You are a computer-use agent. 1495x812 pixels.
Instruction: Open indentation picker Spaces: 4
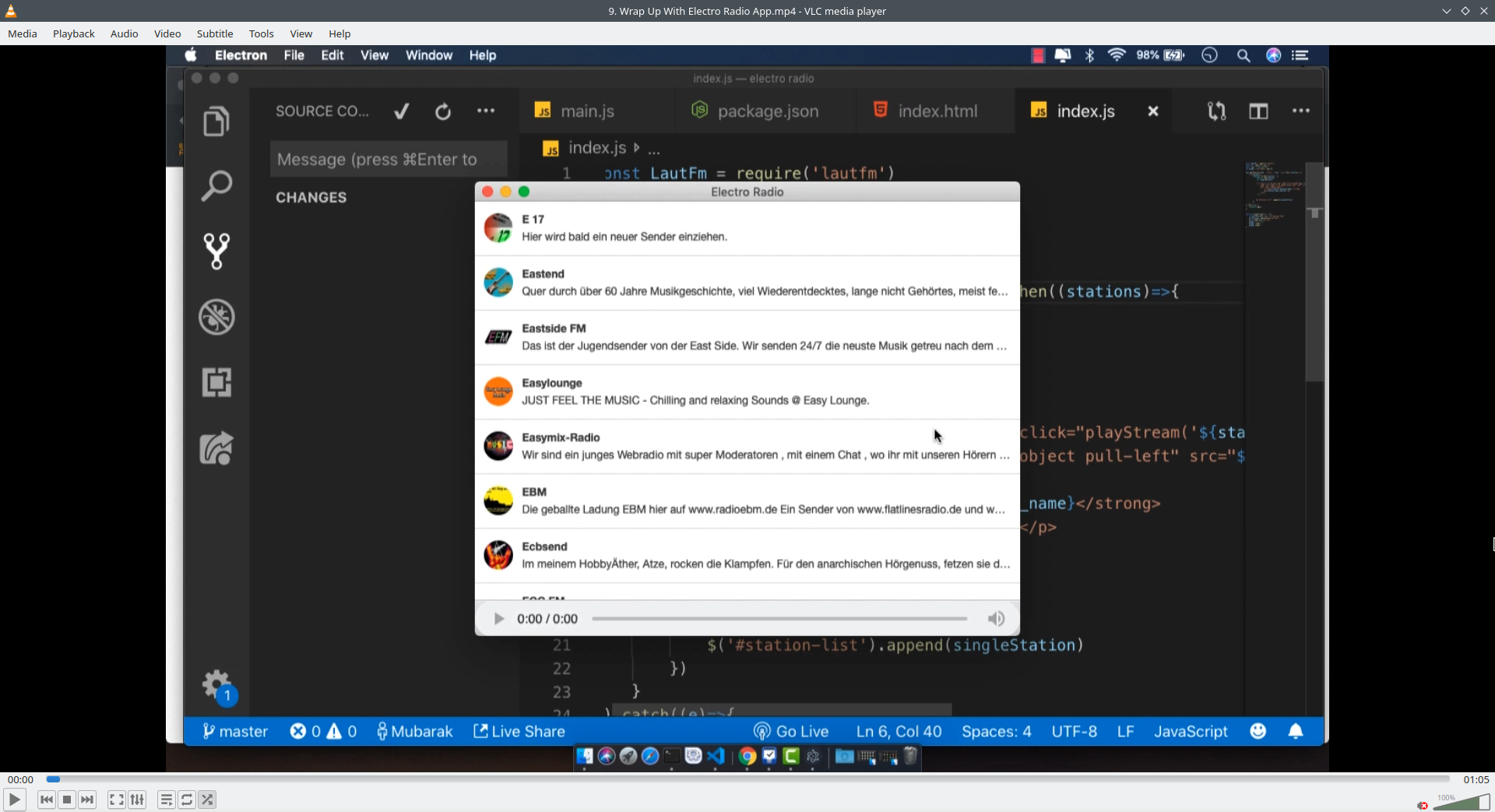click(997, 731)
